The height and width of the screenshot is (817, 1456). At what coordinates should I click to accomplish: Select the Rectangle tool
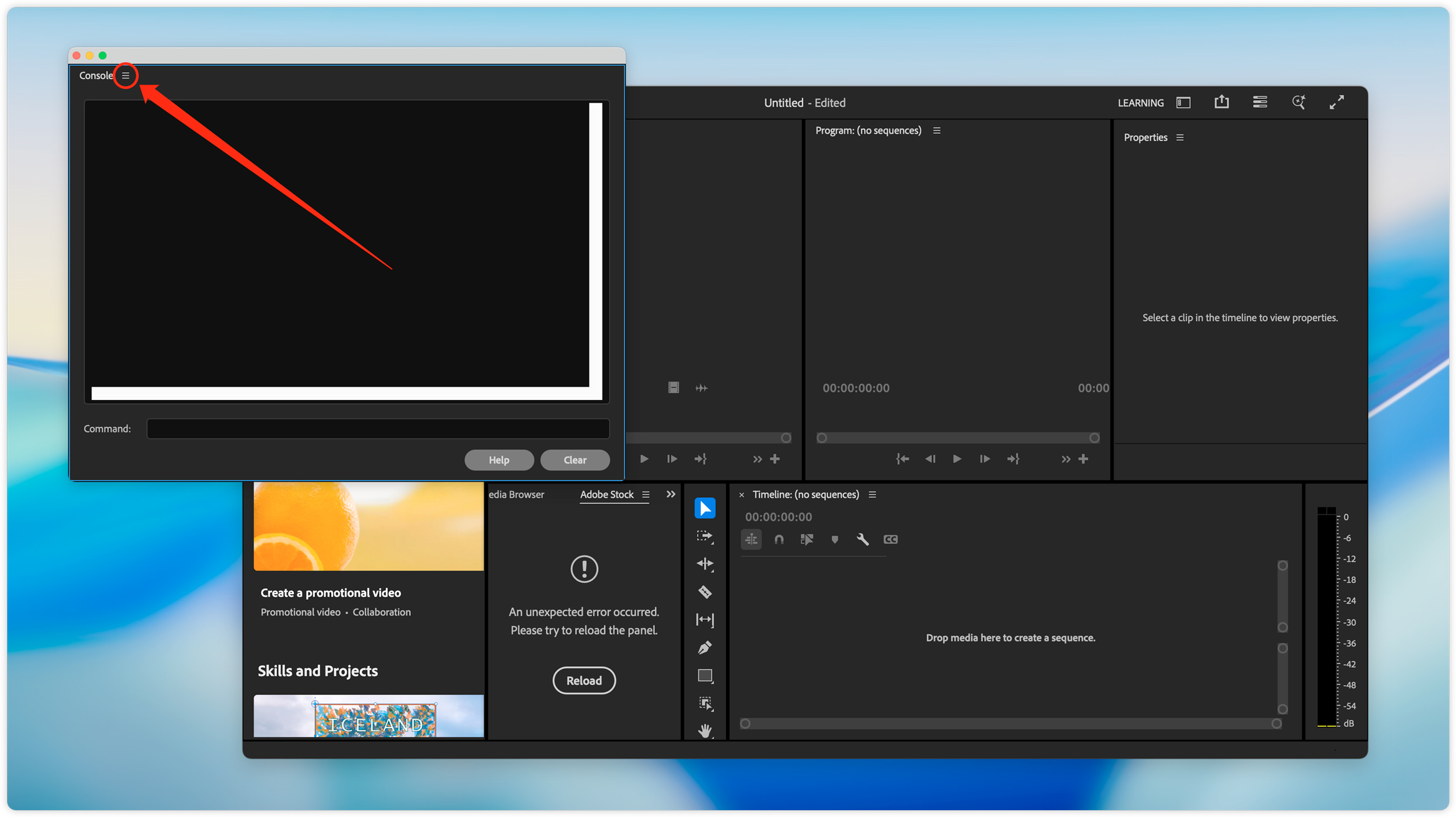[705, 676]
